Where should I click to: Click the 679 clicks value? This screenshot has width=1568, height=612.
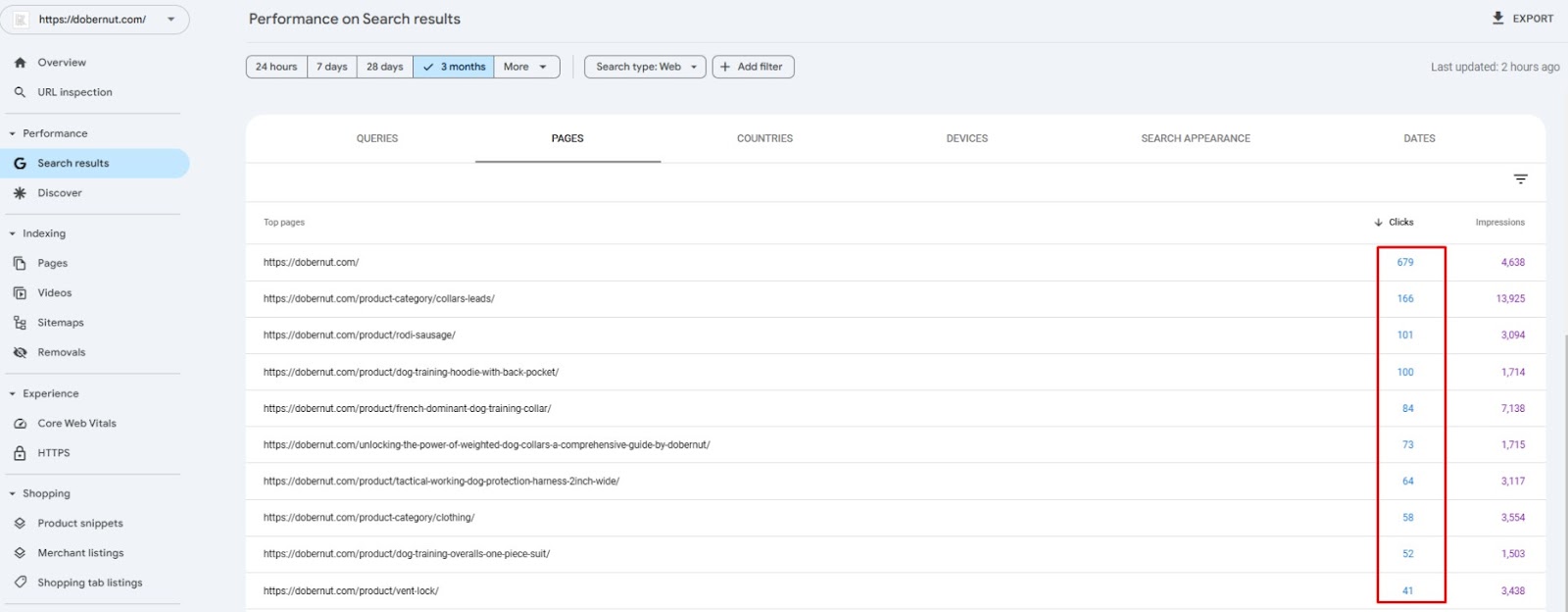pyautogui.click(x=1405, y=263)
